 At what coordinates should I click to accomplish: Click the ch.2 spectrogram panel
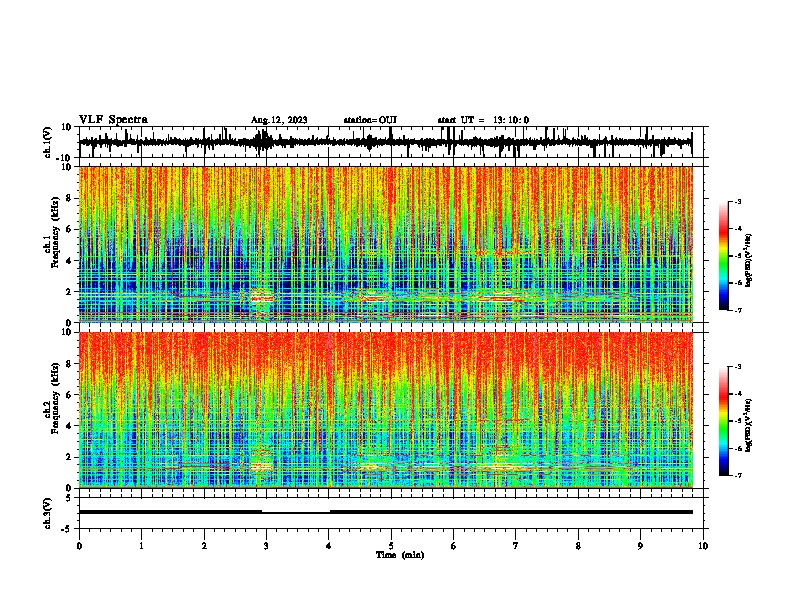[385, 410]
